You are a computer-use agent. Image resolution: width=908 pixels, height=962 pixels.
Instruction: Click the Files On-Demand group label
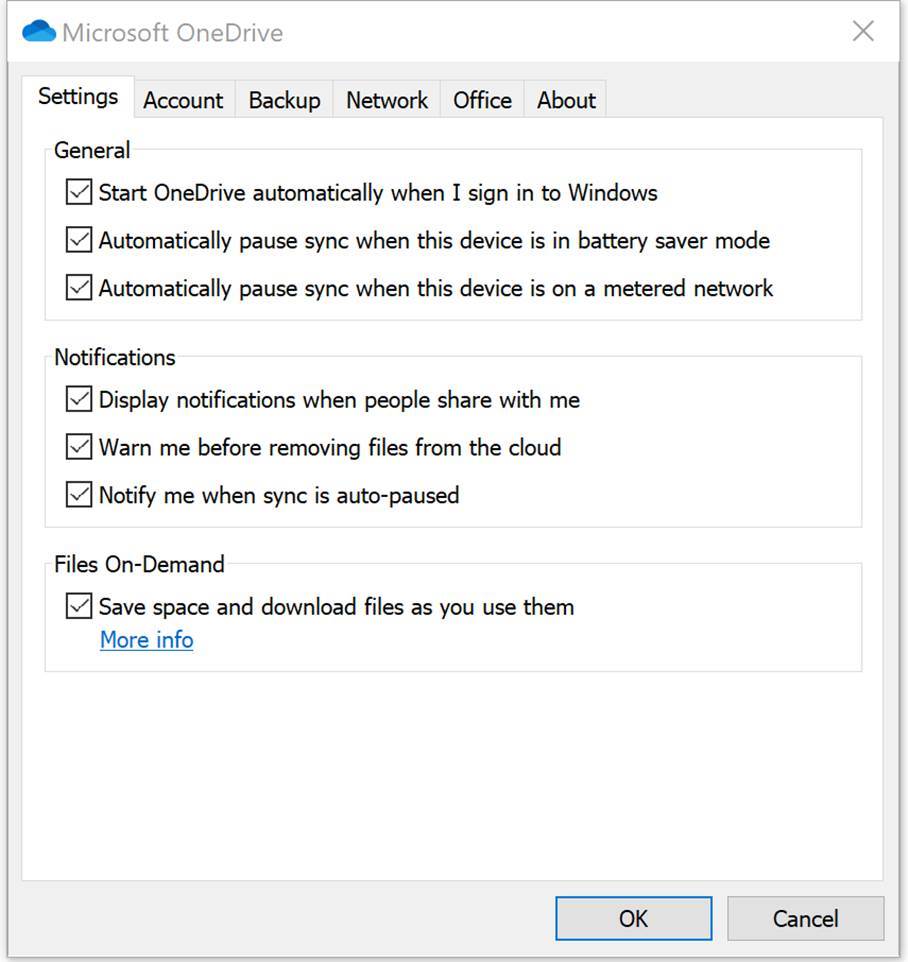[x=139, y=564]
